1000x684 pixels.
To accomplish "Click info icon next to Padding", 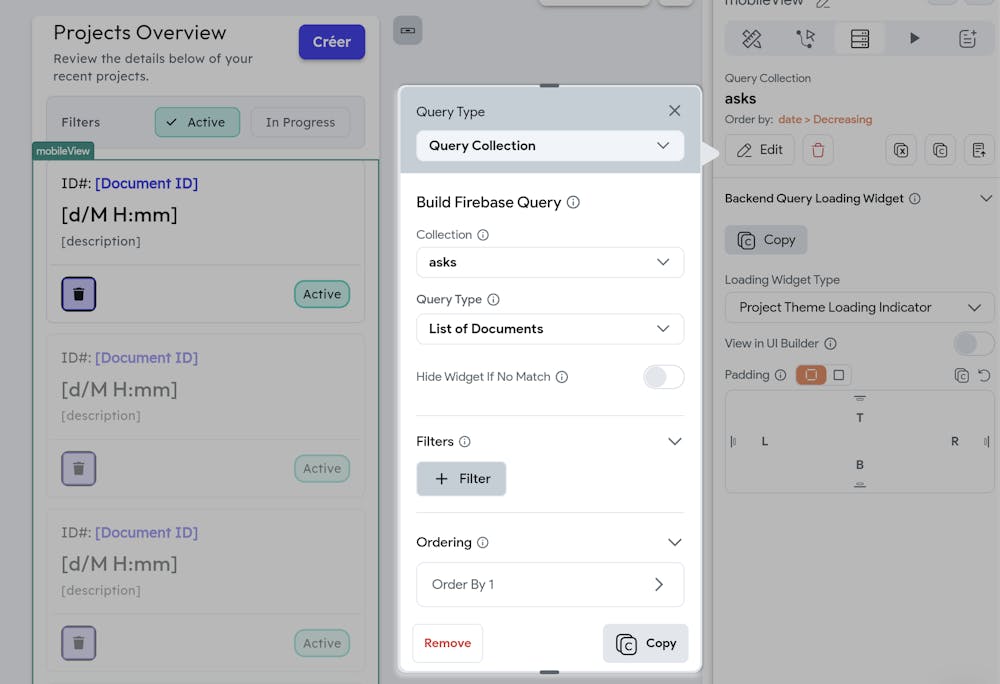I will coord(781,375).
